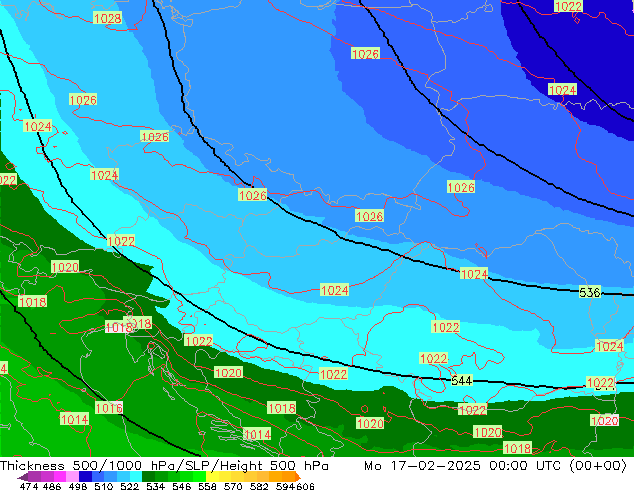This screenshot has width=634, height=490.
Task: Click legend value 498
Action: pos(78,486)
